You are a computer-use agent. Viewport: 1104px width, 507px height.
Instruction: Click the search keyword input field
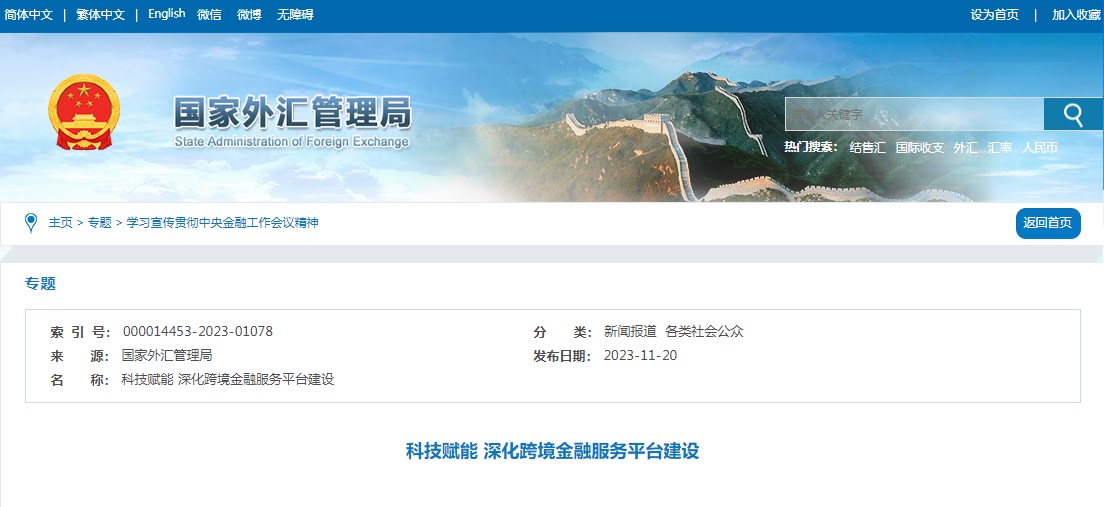(x=914, y=114)
